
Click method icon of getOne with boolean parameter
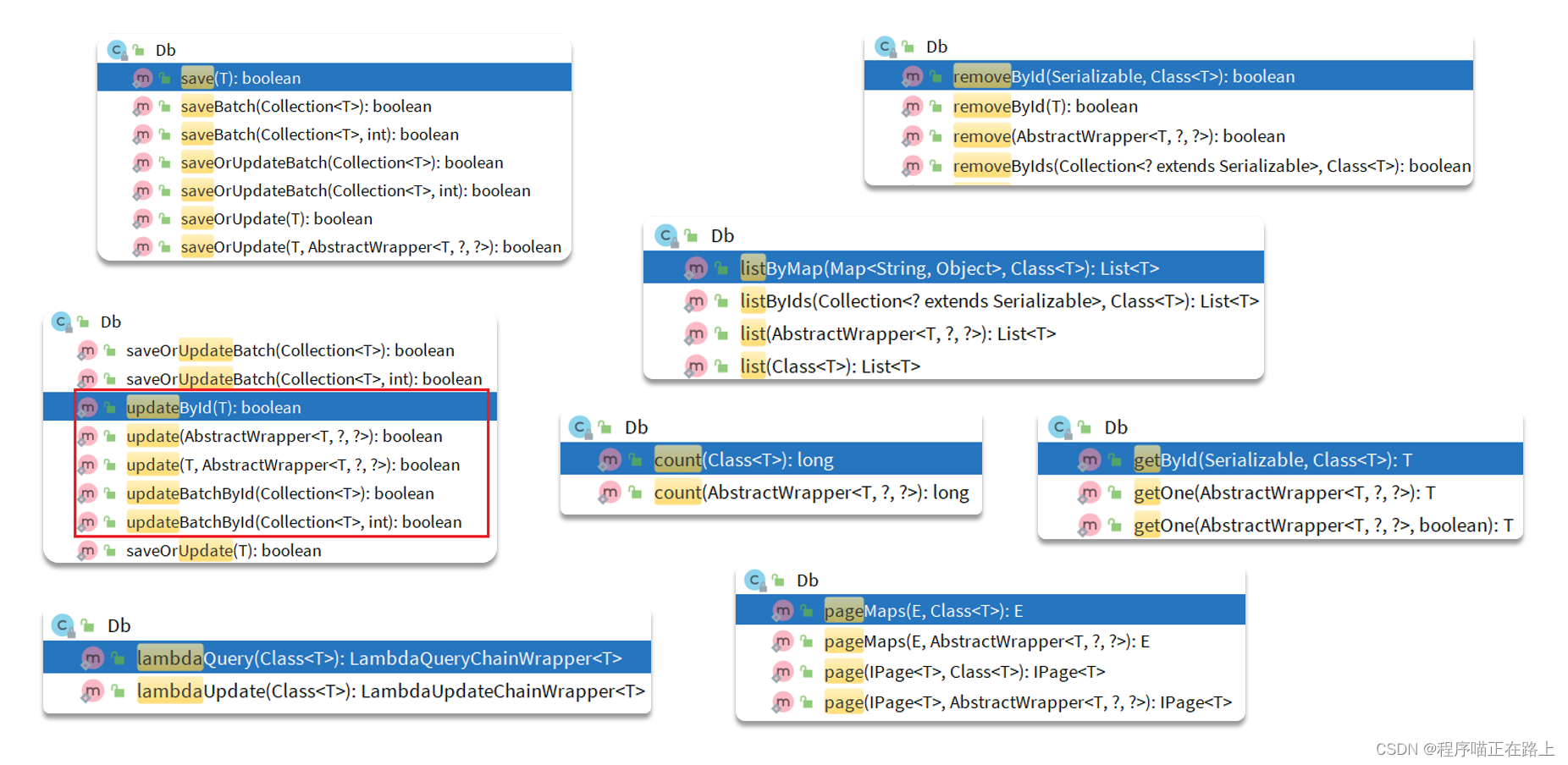click(1089, 526)
